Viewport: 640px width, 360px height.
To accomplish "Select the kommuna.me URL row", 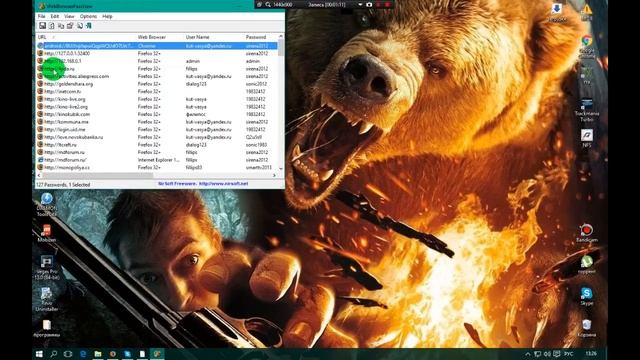I will pyautogui.click(x=157, y=122).
